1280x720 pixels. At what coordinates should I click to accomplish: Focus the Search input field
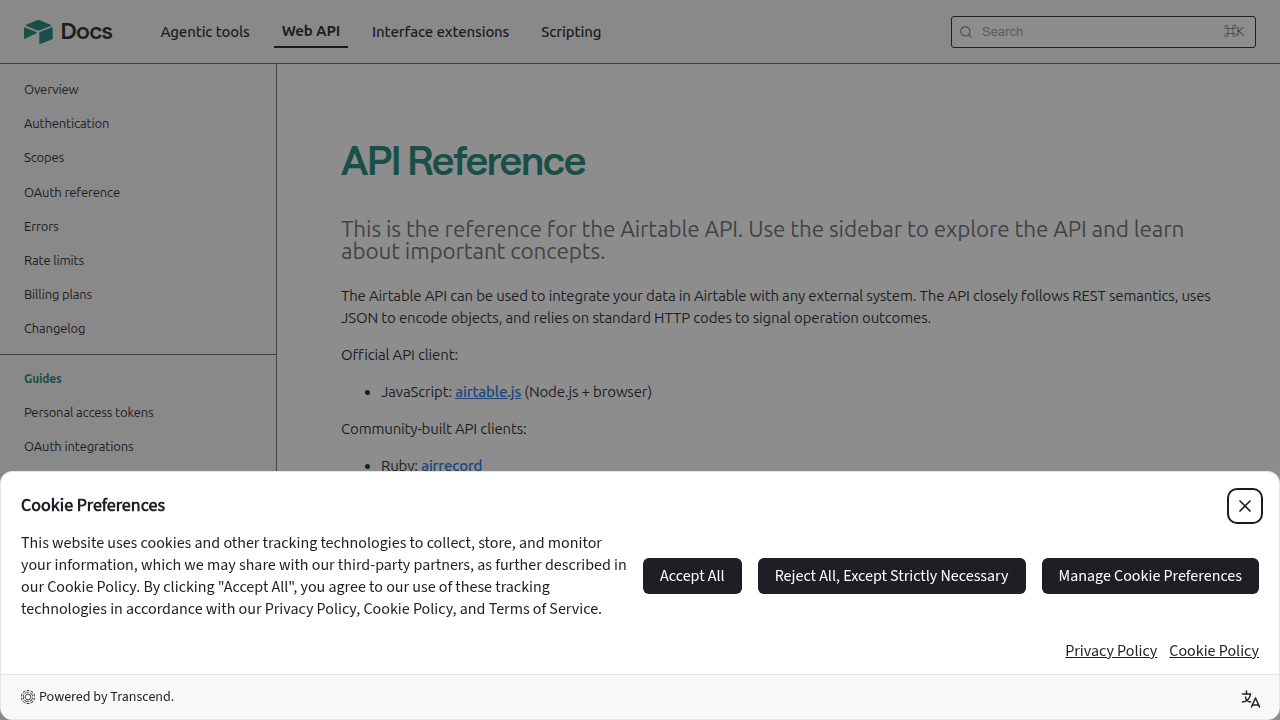(x=1103, y=32)
